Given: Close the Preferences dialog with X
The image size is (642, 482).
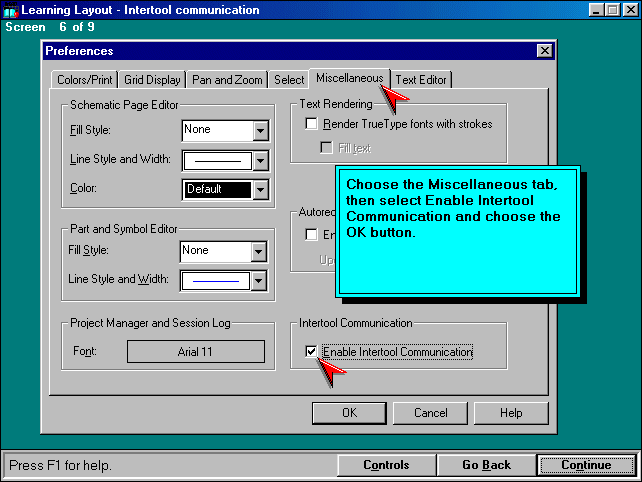Looking at the screenshot, I should tap(544, 51).
